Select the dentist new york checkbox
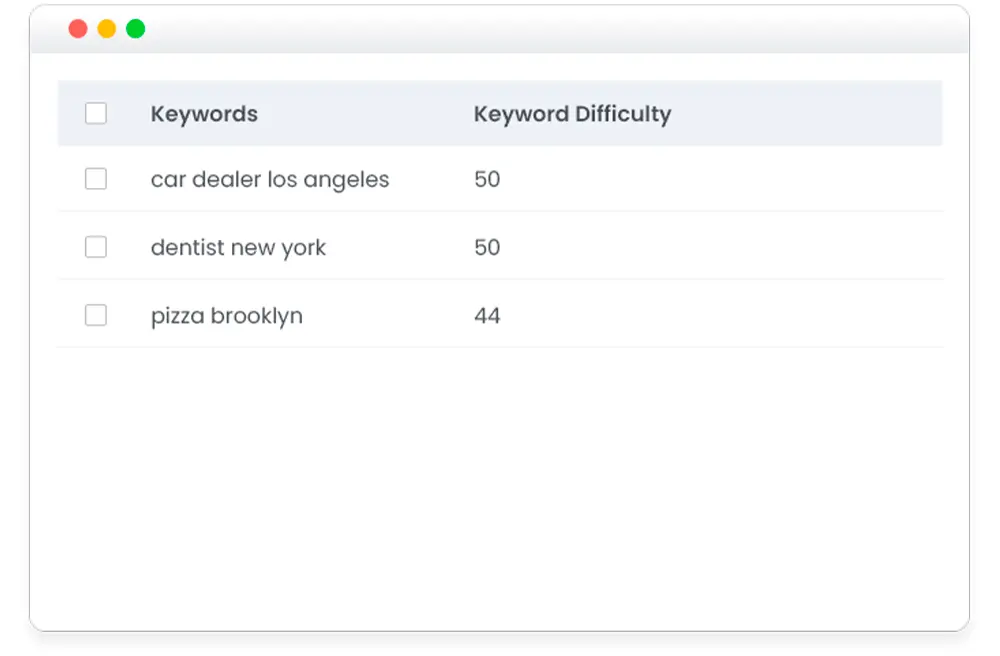The height and width of the screenshot is (656, 1000). point(96,247)
